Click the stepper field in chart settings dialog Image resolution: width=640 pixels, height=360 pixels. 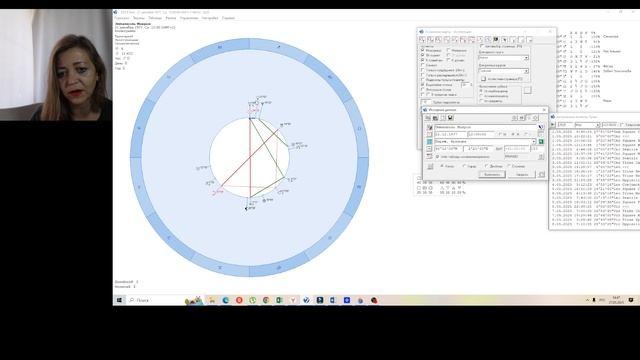tap(467, 84)
